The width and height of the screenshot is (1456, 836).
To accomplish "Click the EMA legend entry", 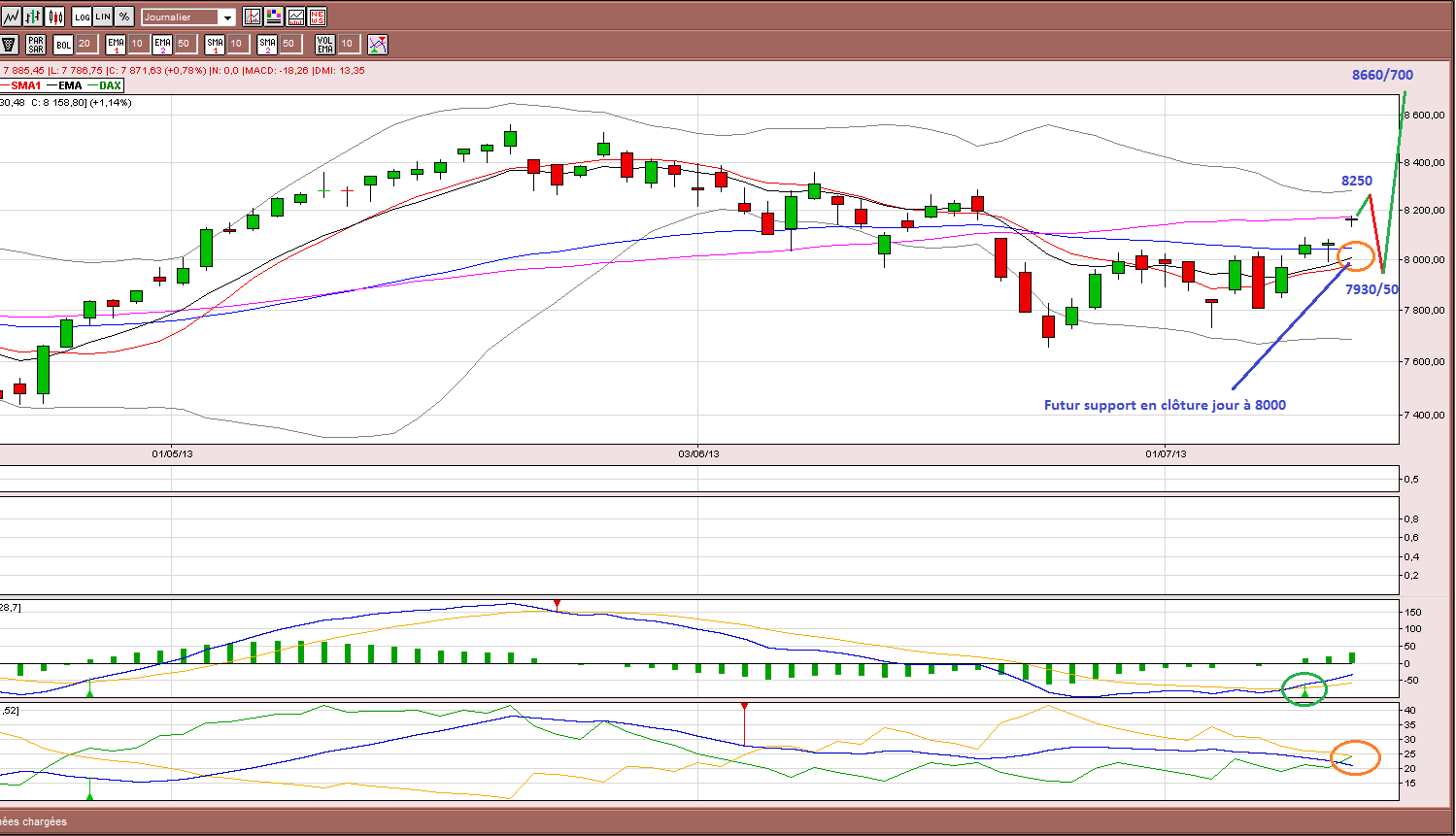I will 65,85.
